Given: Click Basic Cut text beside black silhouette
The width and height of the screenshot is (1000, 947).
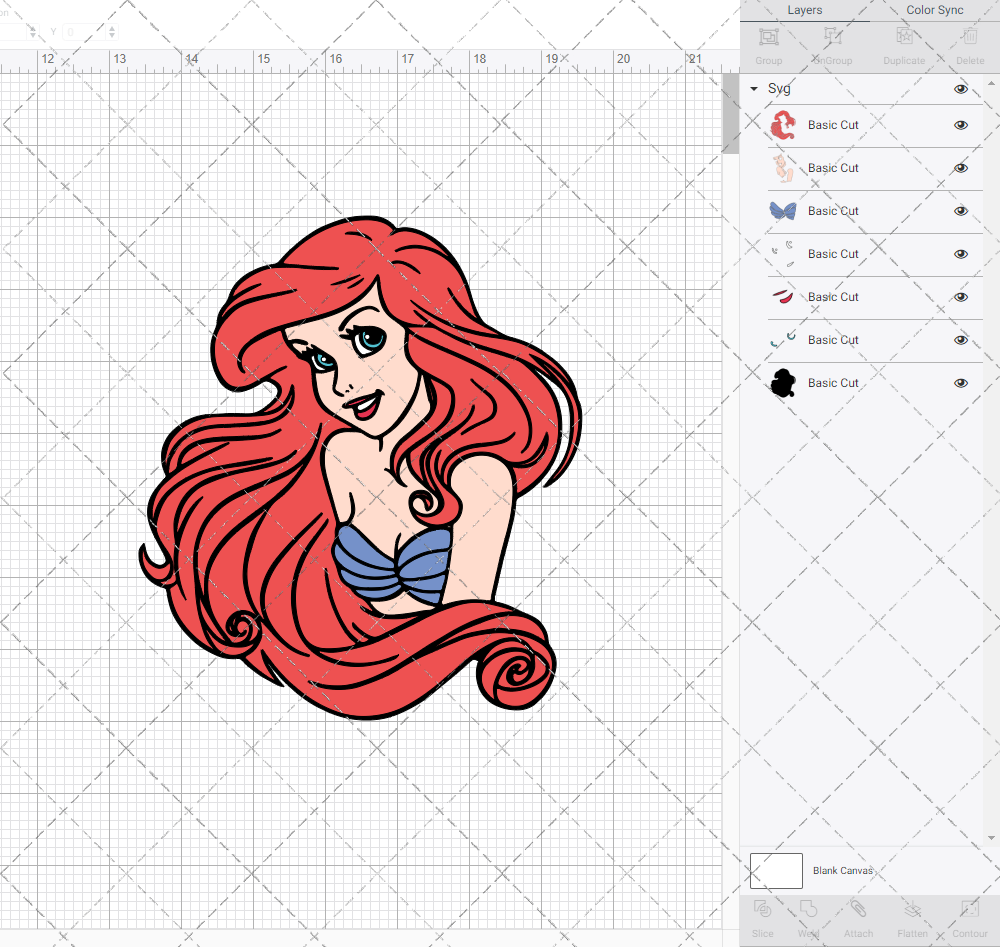Looking at the screenshot, I should click(x=833, y=383).
